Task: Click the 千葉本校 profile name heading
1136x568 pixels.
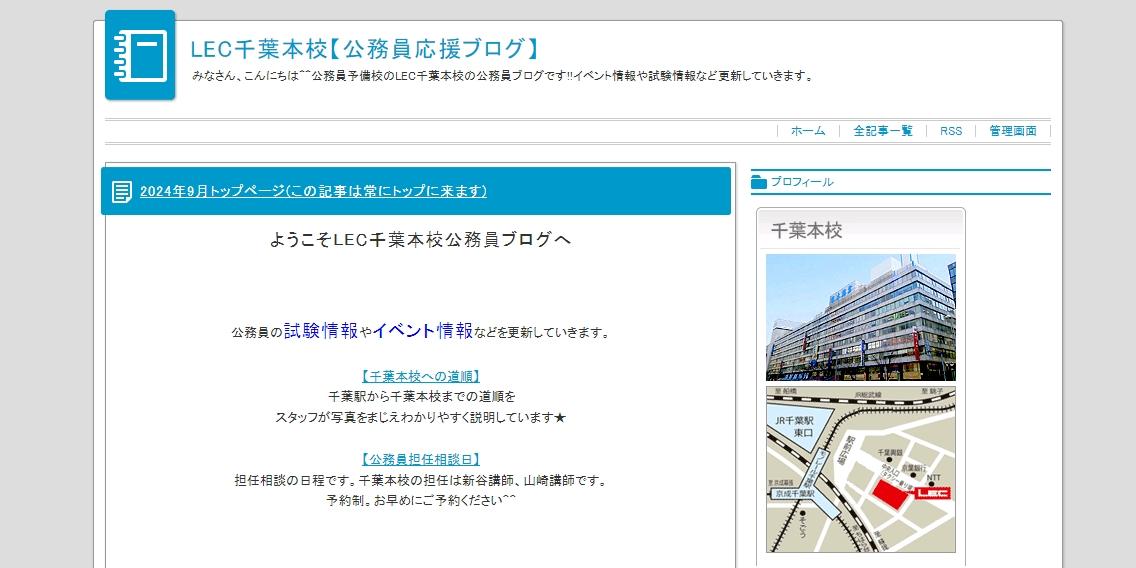Action: (x=806, y=231)
